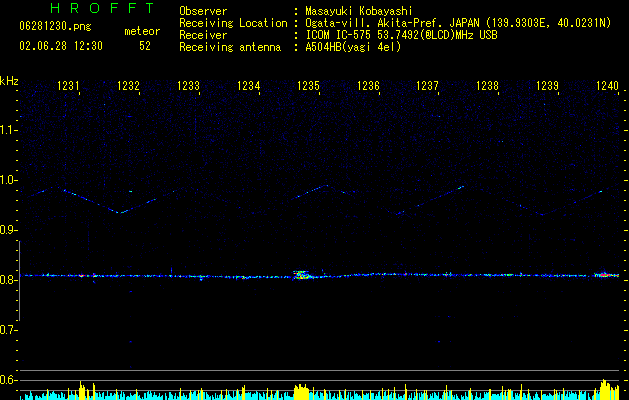Click the V-shaped trace minimum near 1232

(x=119, y=212)
